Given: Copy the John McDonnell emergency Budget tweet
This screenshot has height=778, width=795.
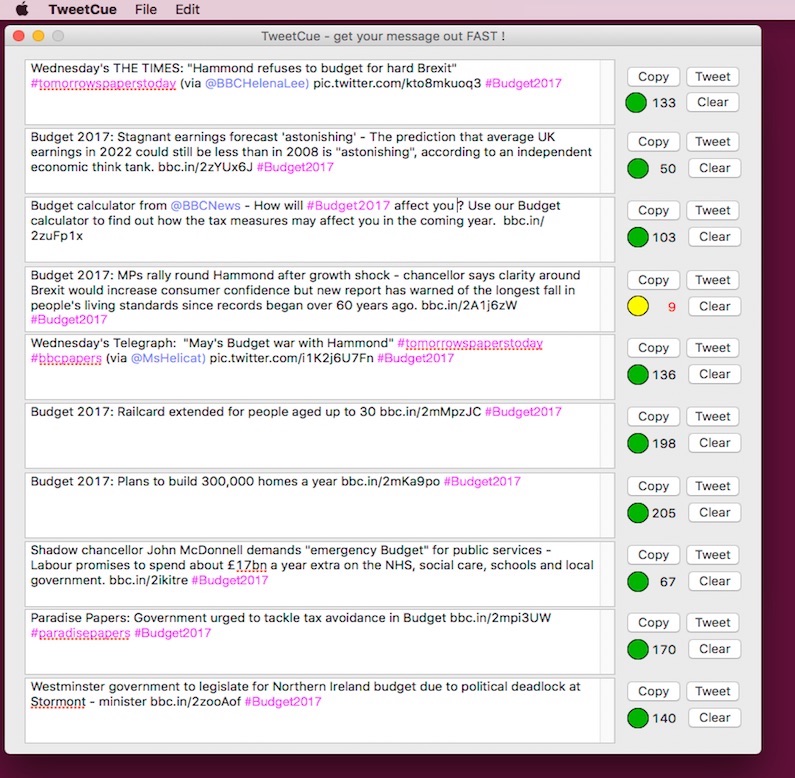Looking at the screenshot, I should click(x=653, y=555).
